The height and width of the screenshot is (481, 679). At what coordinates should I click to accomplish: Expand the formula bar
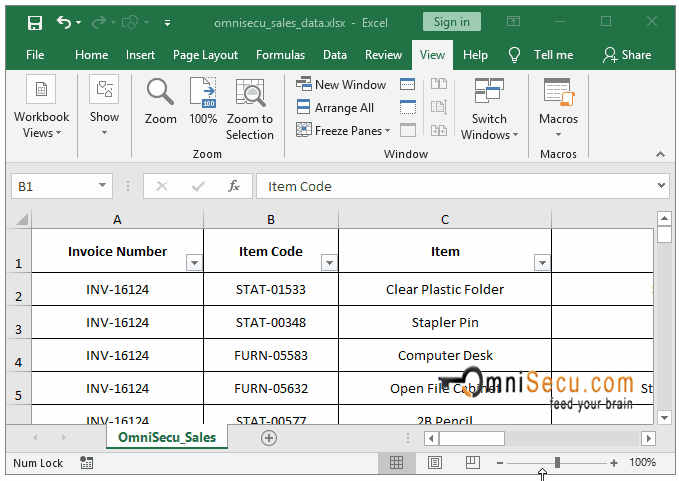click(661, 185)
